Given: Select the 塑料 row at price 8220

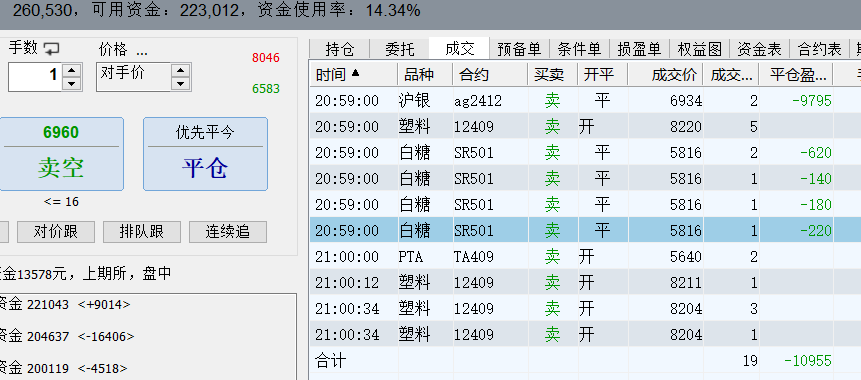Looking at the screenshot, I should point(585,127).
